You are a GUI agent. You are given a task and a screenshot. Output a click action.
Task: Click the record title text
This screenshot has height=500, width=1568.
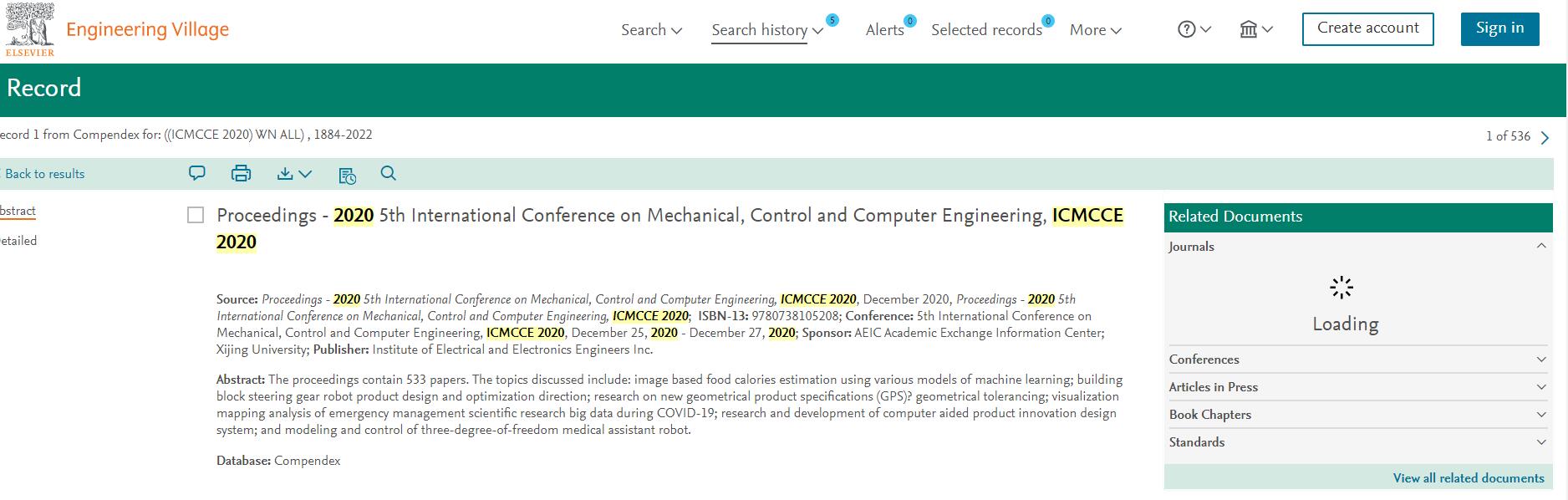tap(669, 228)
